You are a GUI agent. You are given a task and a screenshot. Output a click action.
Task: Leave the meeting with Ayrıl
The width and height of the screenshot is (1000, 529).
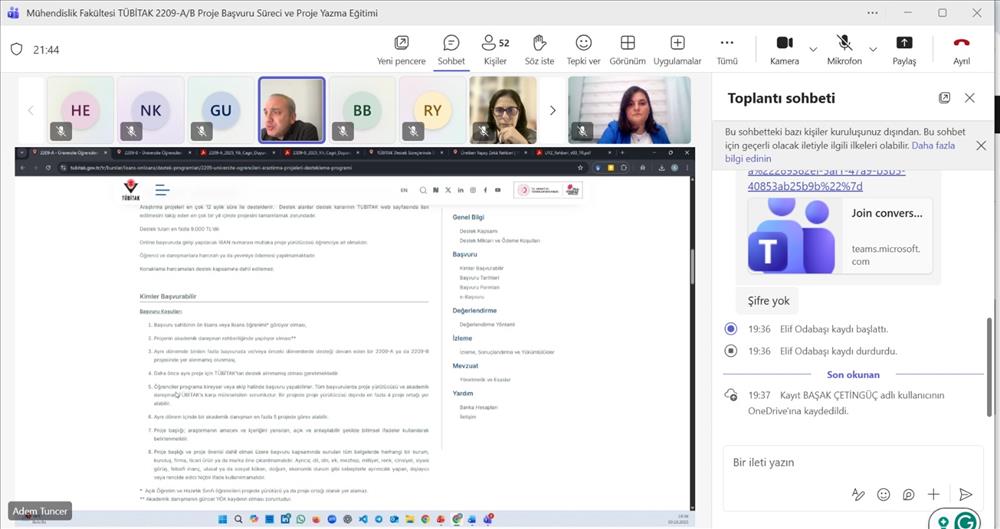(x=961, y=43)
